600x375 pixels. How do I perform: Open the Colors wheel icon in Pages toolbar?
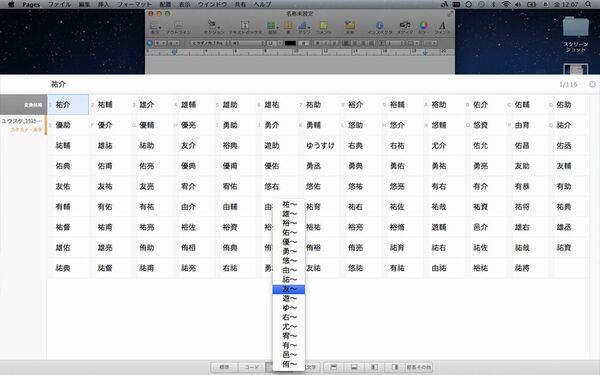(x=424, y=27)
